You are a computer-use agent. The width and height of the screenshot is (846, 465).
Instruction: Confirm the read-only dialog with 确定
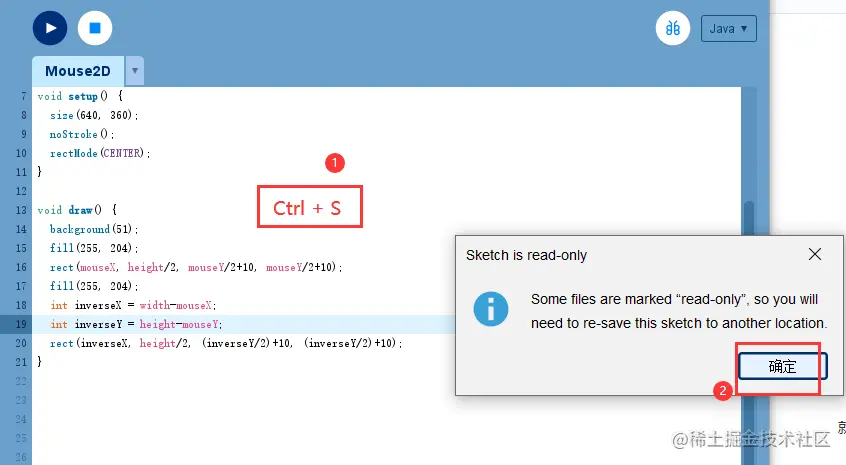tap(782, 367)
